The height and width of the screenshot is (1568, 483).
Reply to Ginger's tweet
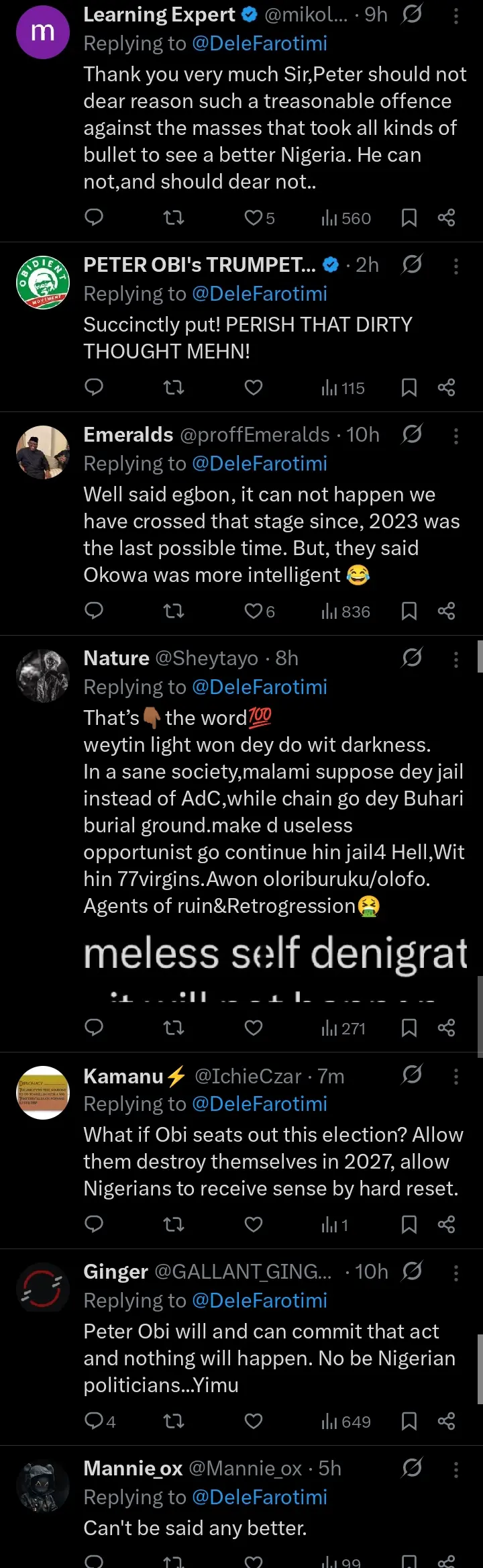click(94, 1421)
